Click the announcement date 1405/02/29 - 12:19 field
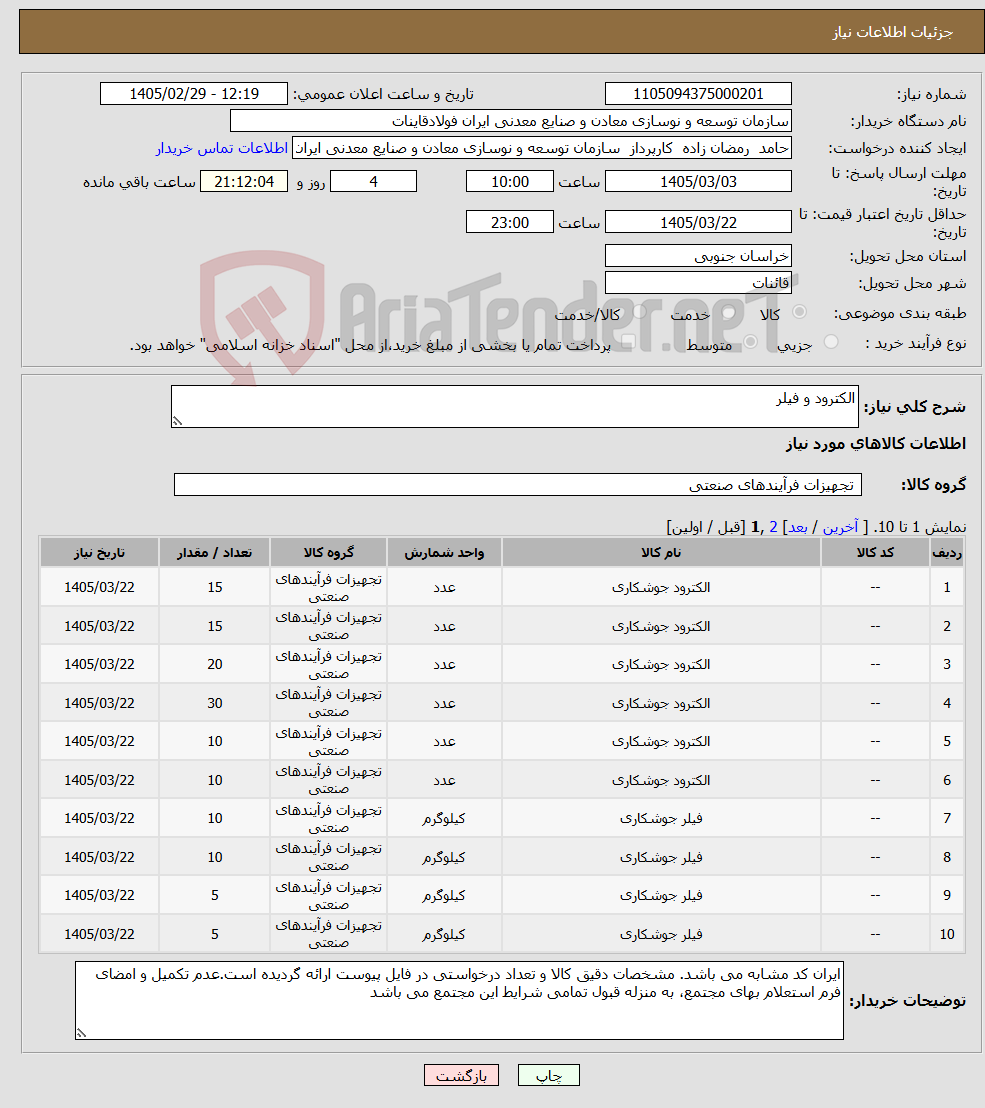The width and height of the screenshot is (985, 1108). pos(194,93)
